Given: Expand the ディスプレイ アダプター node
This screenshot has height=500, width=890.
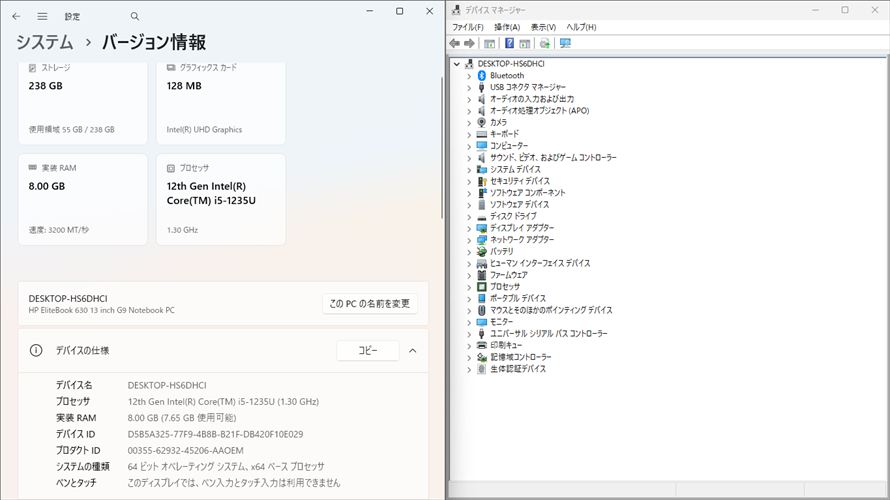Looking at the screenshot, I should tap(469, 228).
